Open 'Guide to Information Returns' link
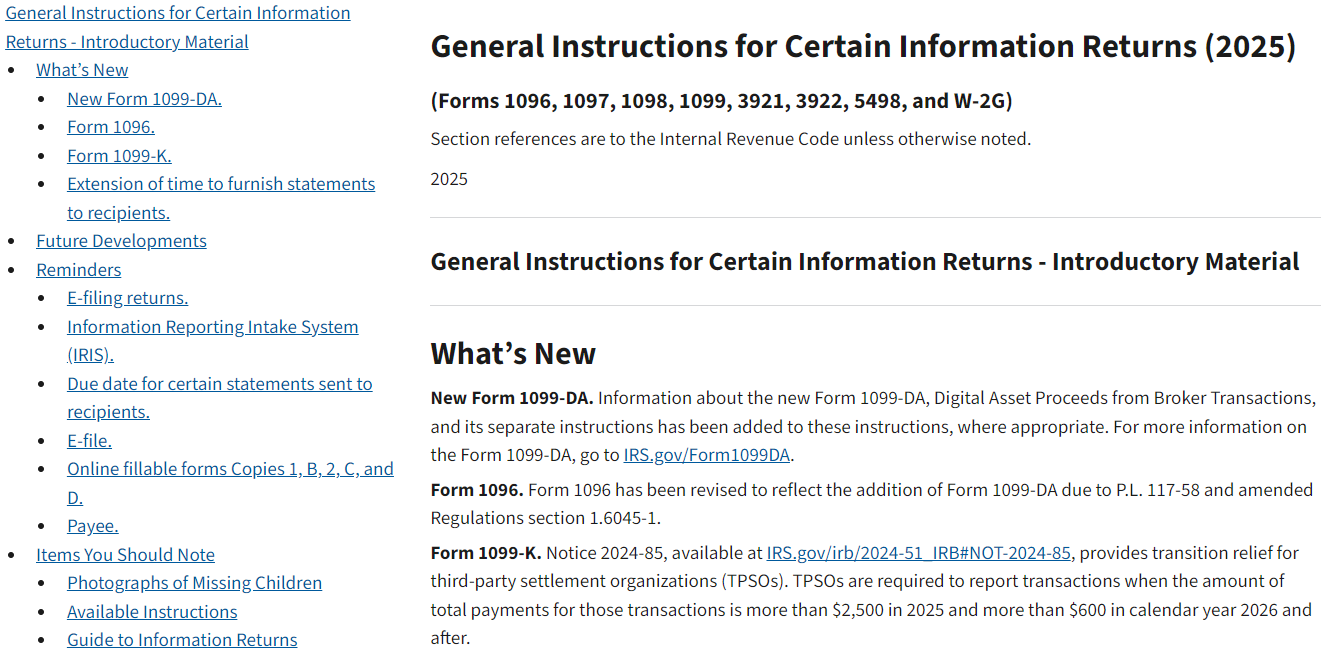This screenshot has height=654, width=1324. 182,640
